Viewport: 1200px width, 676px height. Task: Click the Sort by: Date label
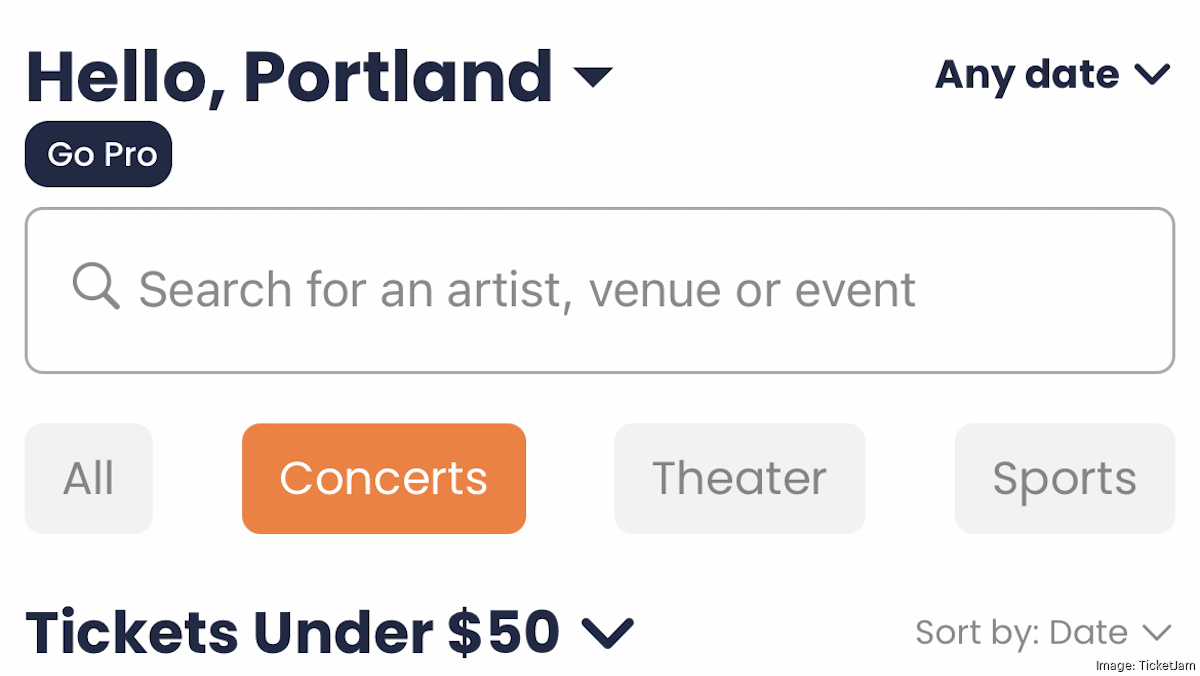(1020, 632)
